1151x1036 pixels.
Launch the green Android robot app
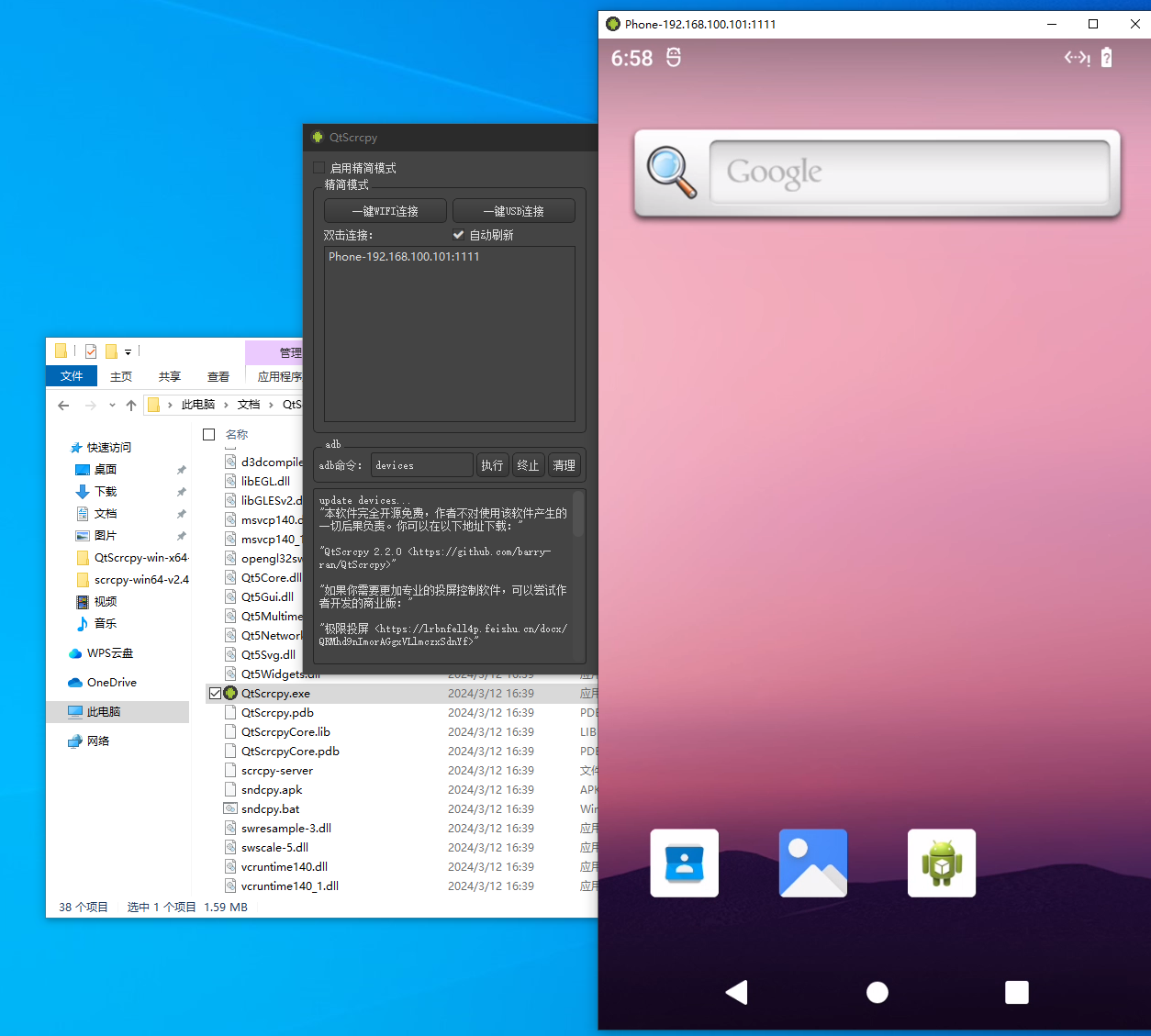click(941, 863)
